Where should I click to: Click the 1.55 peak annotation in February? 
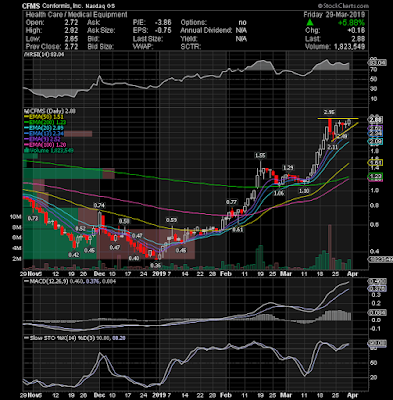click(260, 155)
